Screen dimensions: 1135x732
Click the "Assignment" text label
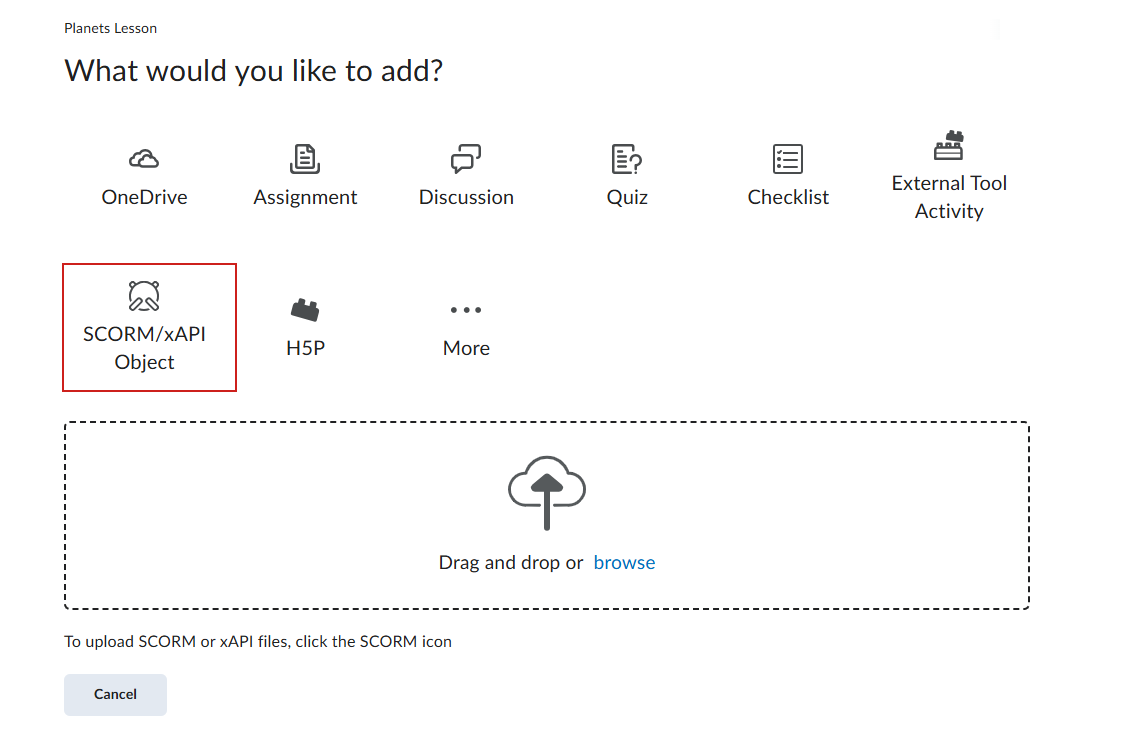coord(305,197)
